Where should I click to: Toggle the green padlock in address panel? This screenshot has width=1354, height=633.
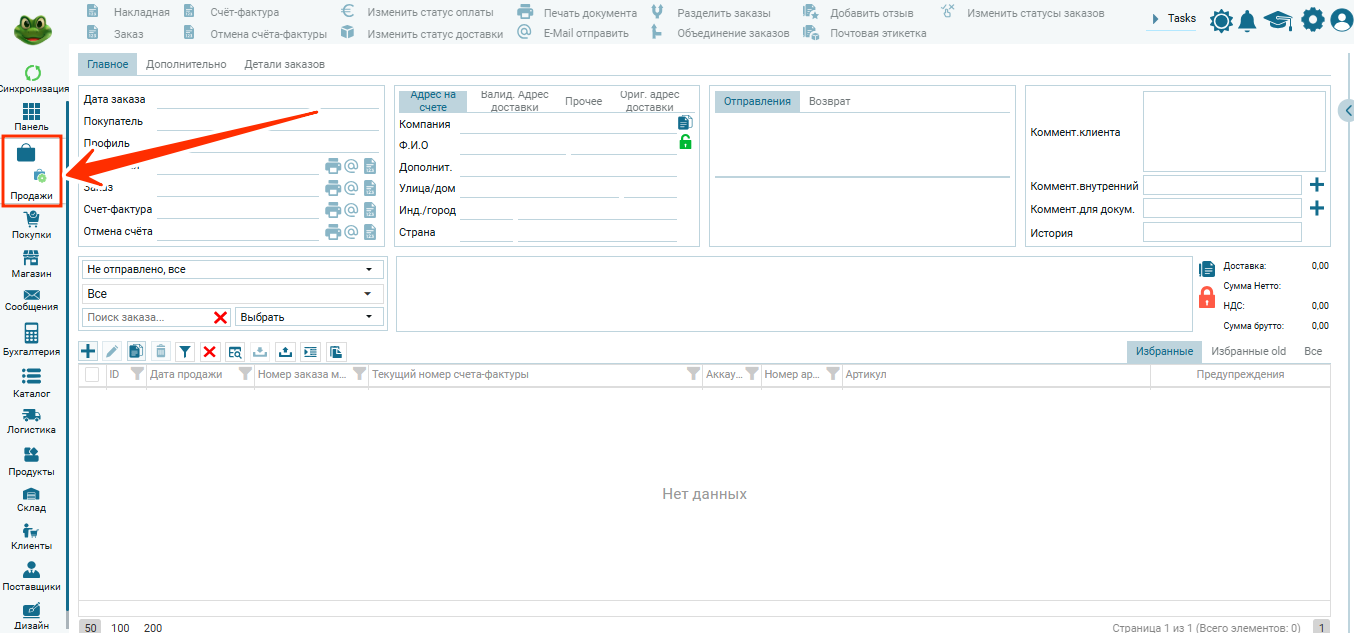point(685,142)
